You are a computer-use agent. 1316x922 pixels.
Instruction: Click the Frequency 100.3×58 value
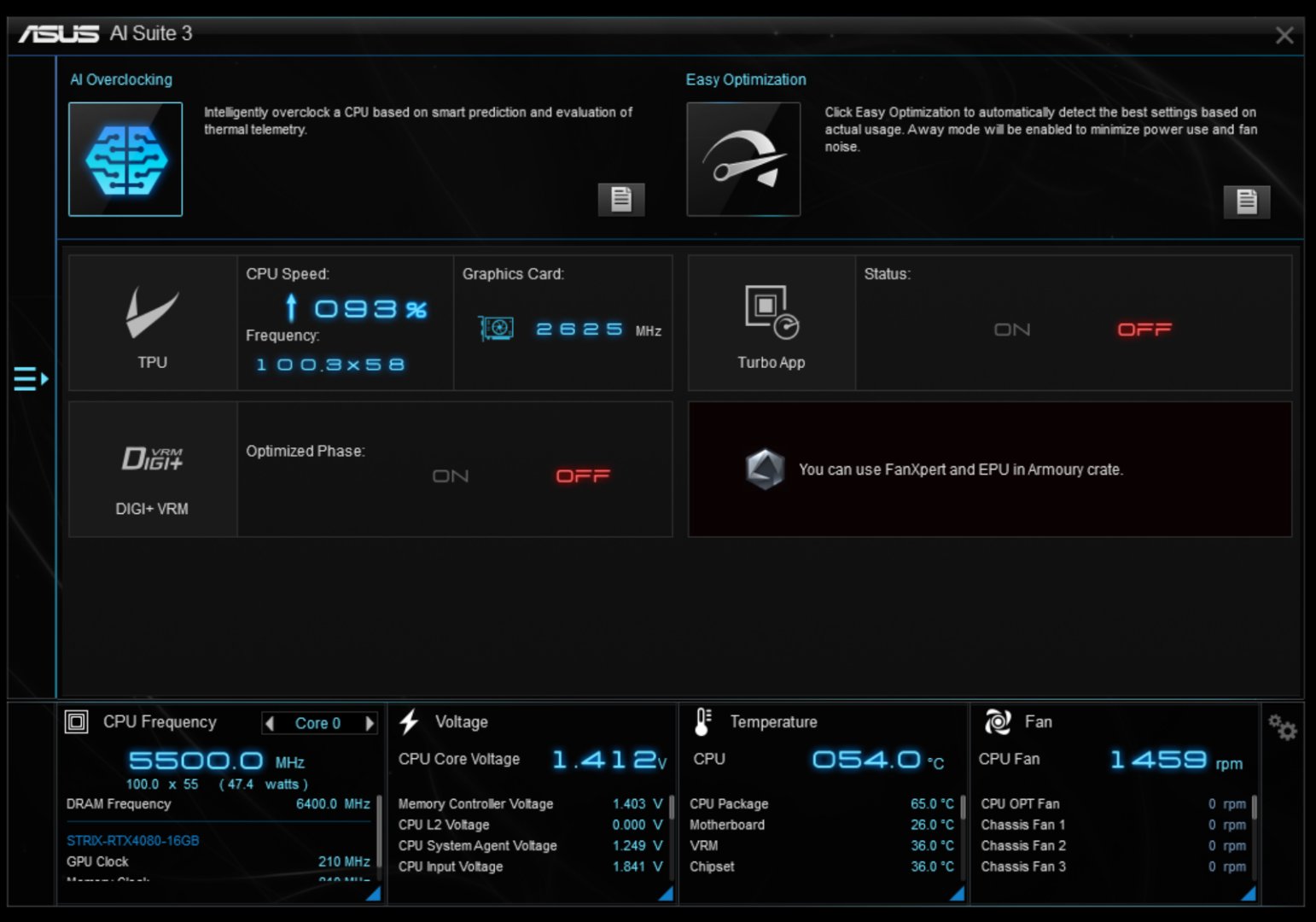pos(330,365)
